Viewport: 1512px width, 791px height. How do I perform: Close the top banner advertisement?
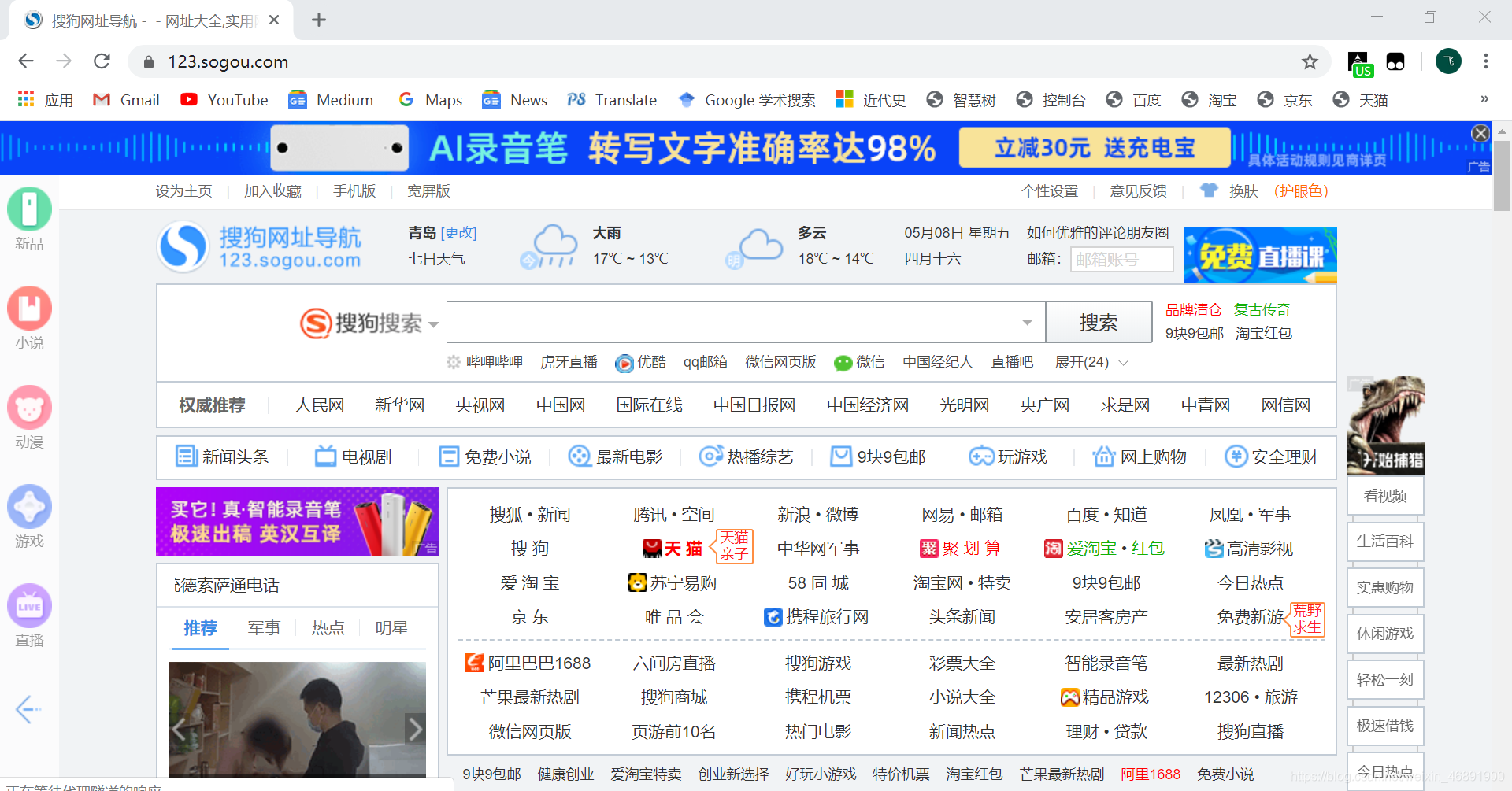point(1480,133)
